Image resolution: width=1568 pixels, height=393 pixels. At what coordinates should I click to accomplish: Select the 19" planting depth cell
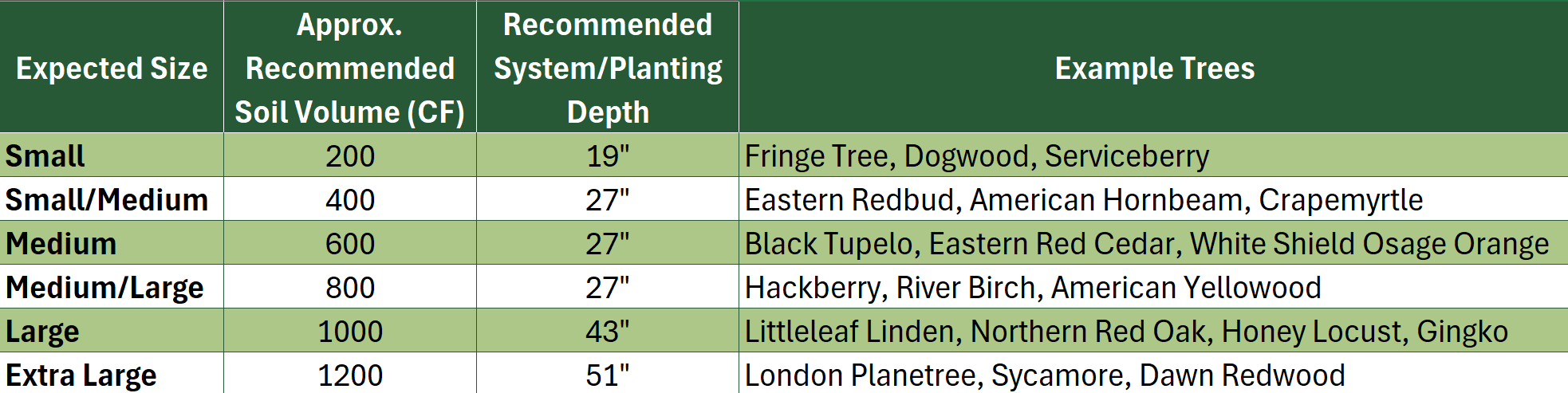tap(608, 155)
